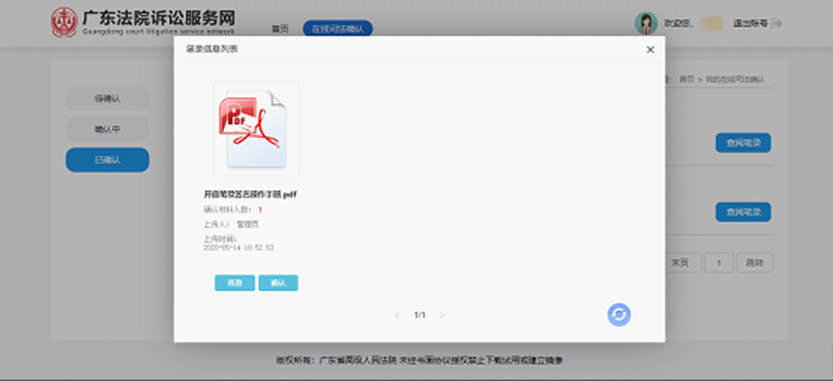Click the 确认 button under the PDF

pyautogui.click(x=278, y=283)
